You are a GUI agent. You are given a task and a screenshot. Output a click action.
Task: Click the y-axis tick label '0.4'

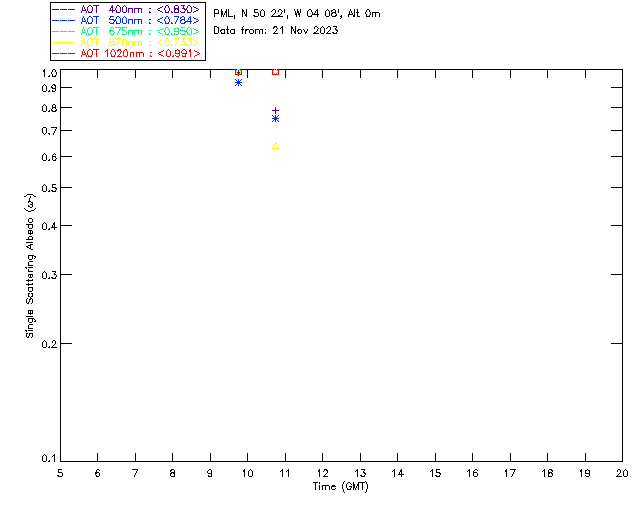(49, 226)
